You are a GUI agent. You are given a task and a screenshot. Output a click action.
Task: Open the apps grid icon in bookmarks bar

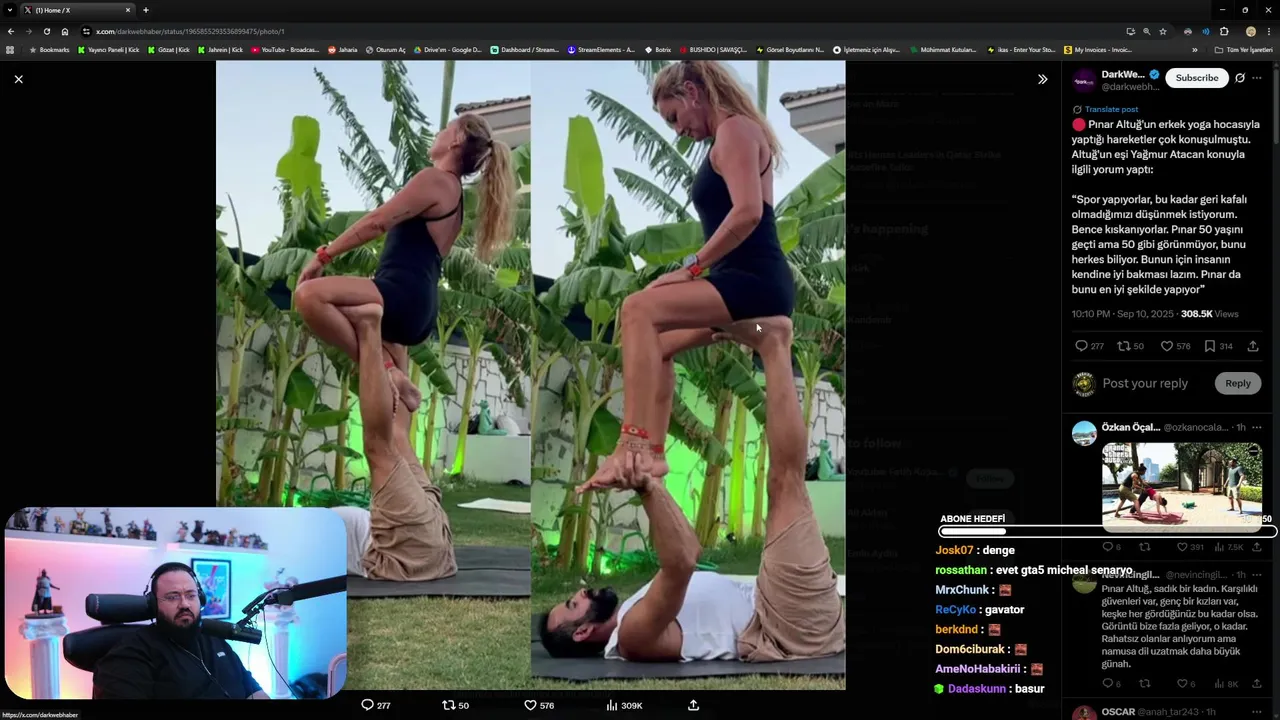10,49
